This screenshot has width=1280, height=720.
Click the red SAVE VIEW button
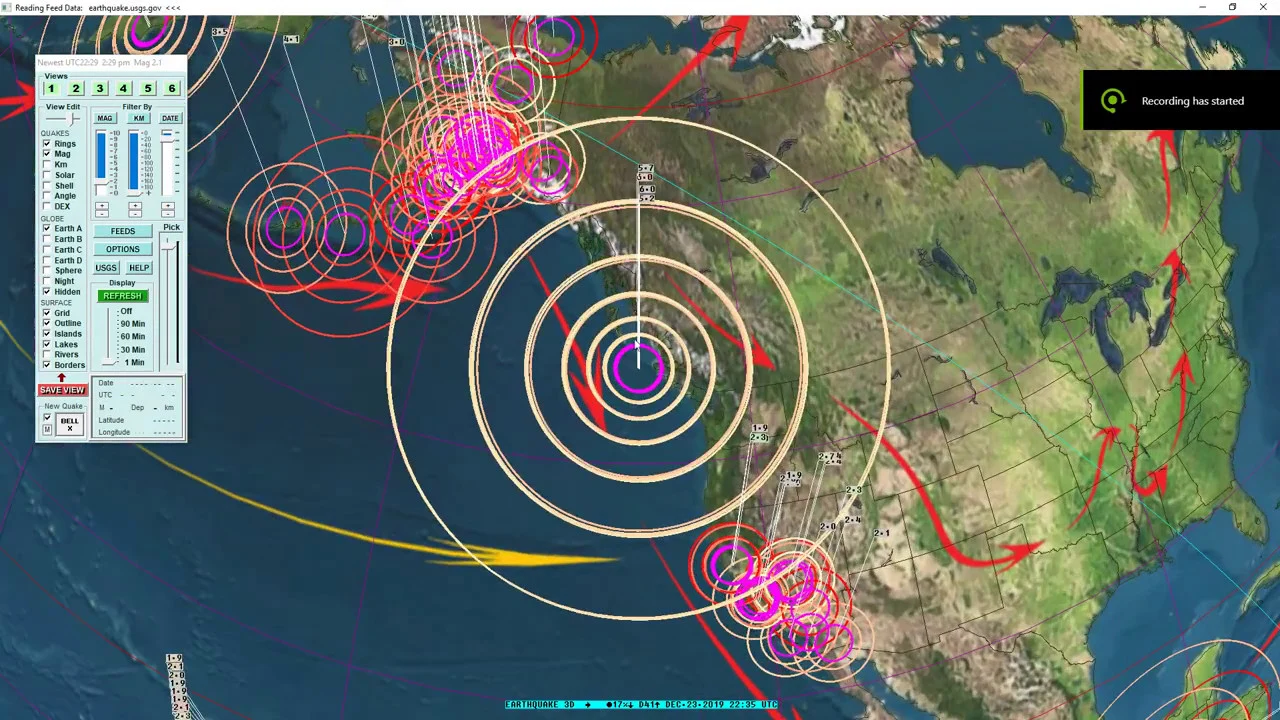tap(62, 390)
